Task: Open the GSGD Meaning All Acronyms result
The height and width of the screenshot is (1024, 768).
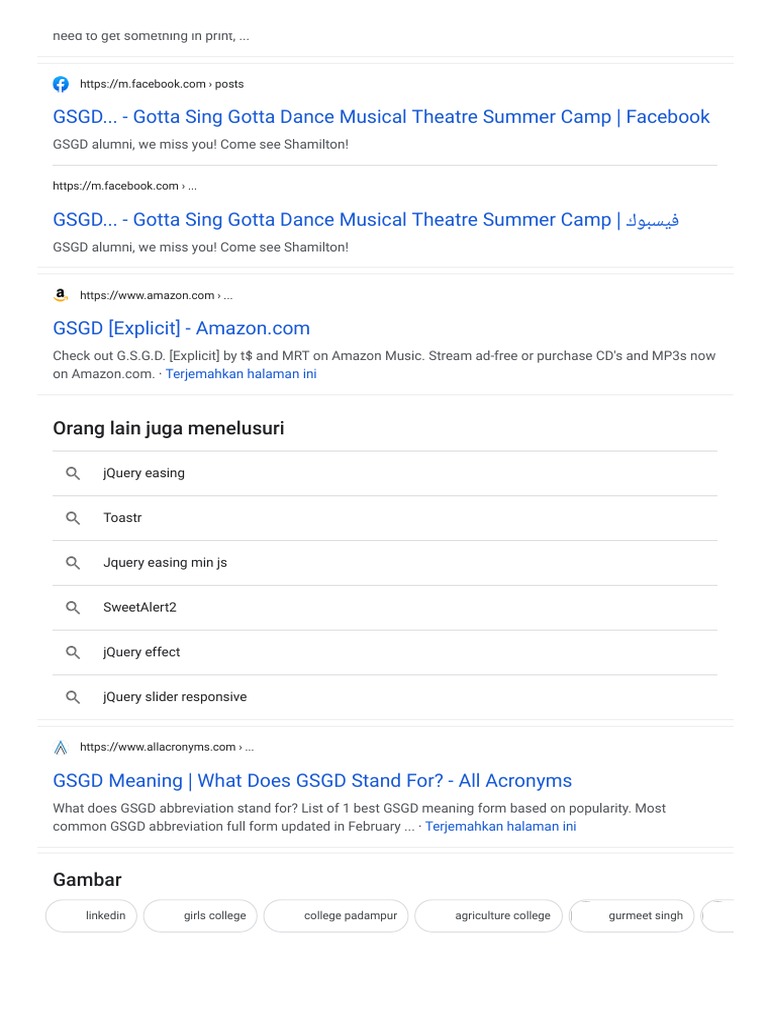Action: tap(312, 781)
